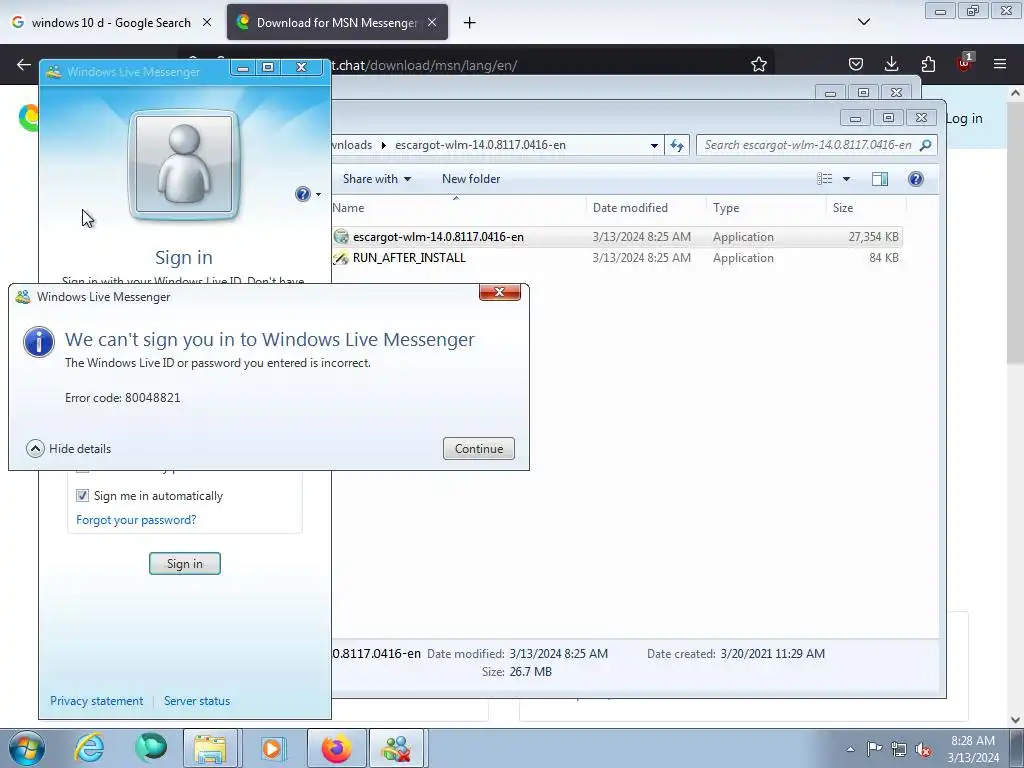Click the taskbar clock 8:28 AM

[973, 749]
